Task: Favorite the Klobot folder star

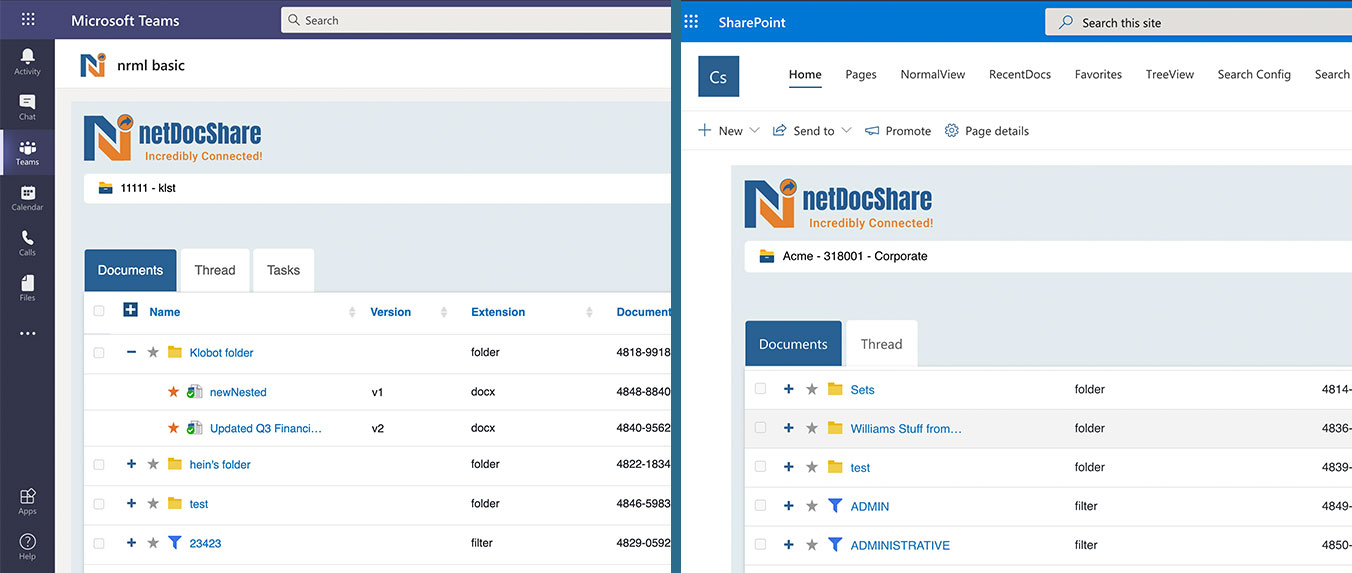Action: coord(153,352)
